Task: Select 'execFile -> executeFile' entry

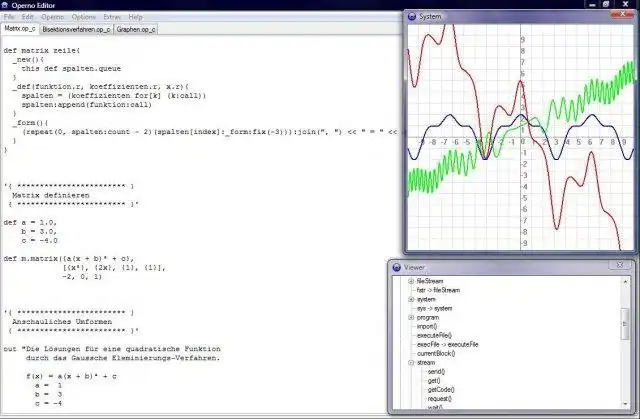Action: click(447, 344)
